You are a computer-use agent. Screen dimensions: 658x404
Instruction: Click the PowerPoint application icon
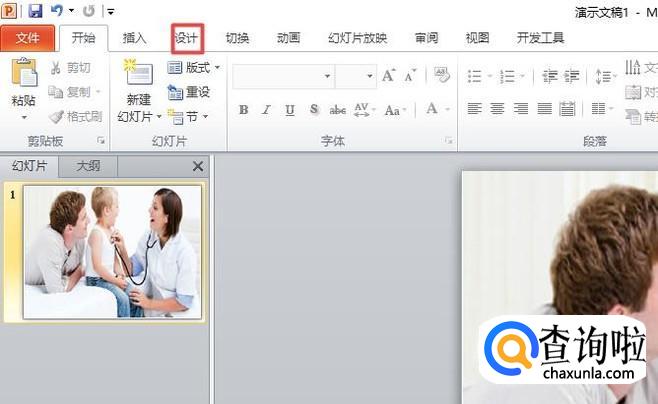coord(9,11)
